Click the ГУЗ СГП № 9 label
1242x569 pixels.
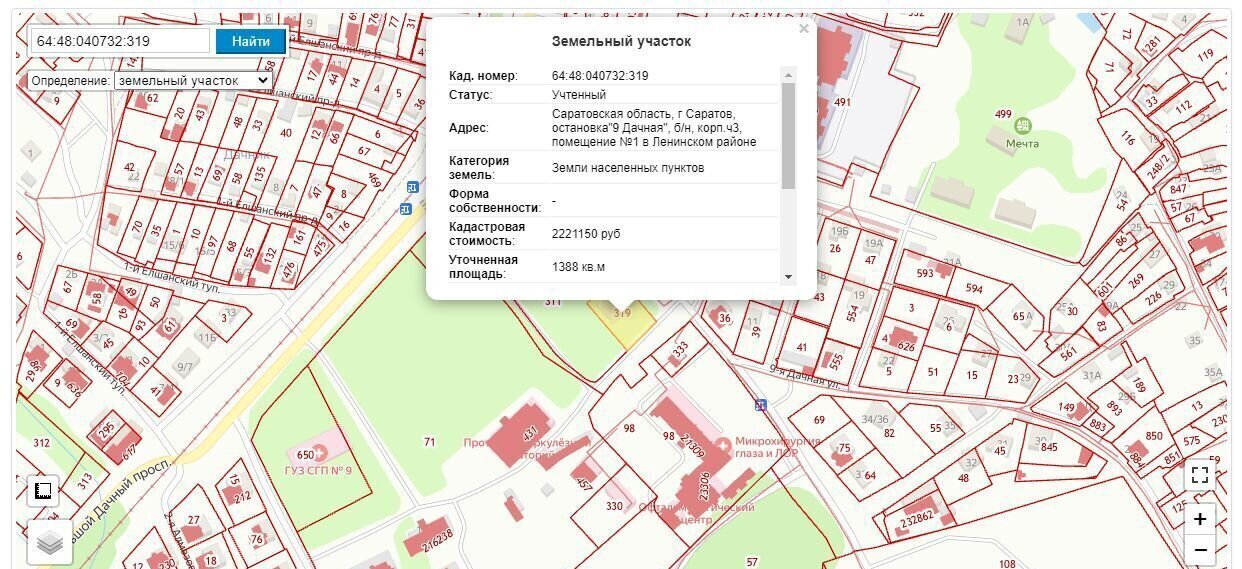pyautogui.click(x=320, y=473)
